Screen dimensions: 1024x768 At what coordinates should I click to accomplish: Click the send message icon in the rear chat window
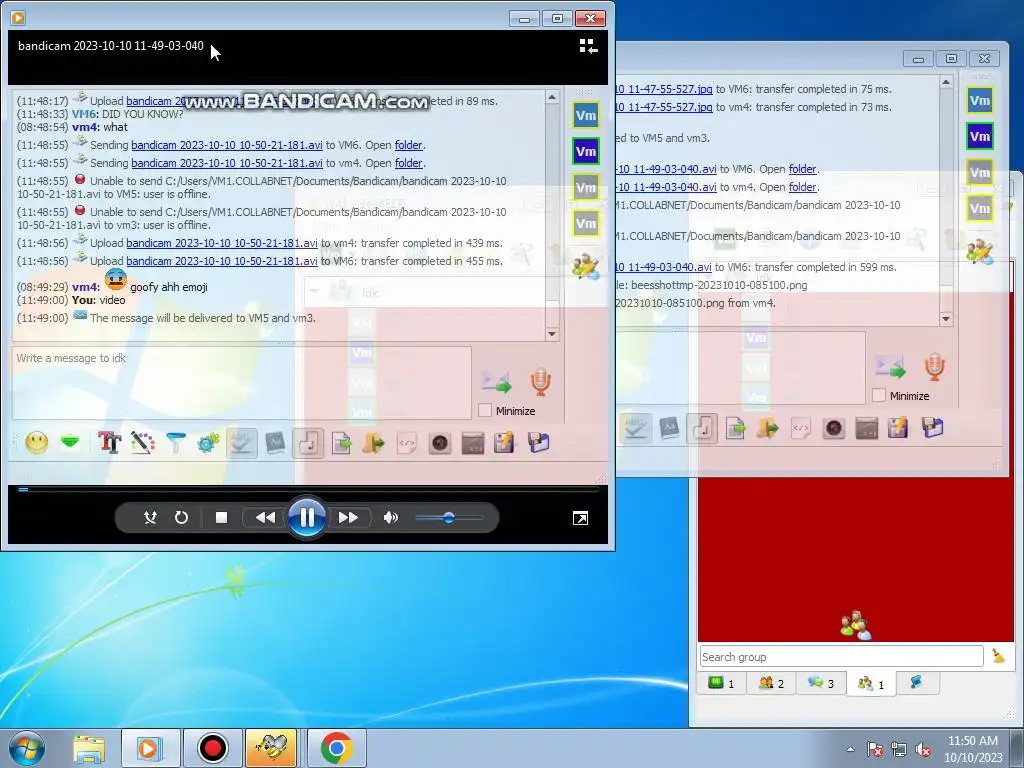(890, 367)
